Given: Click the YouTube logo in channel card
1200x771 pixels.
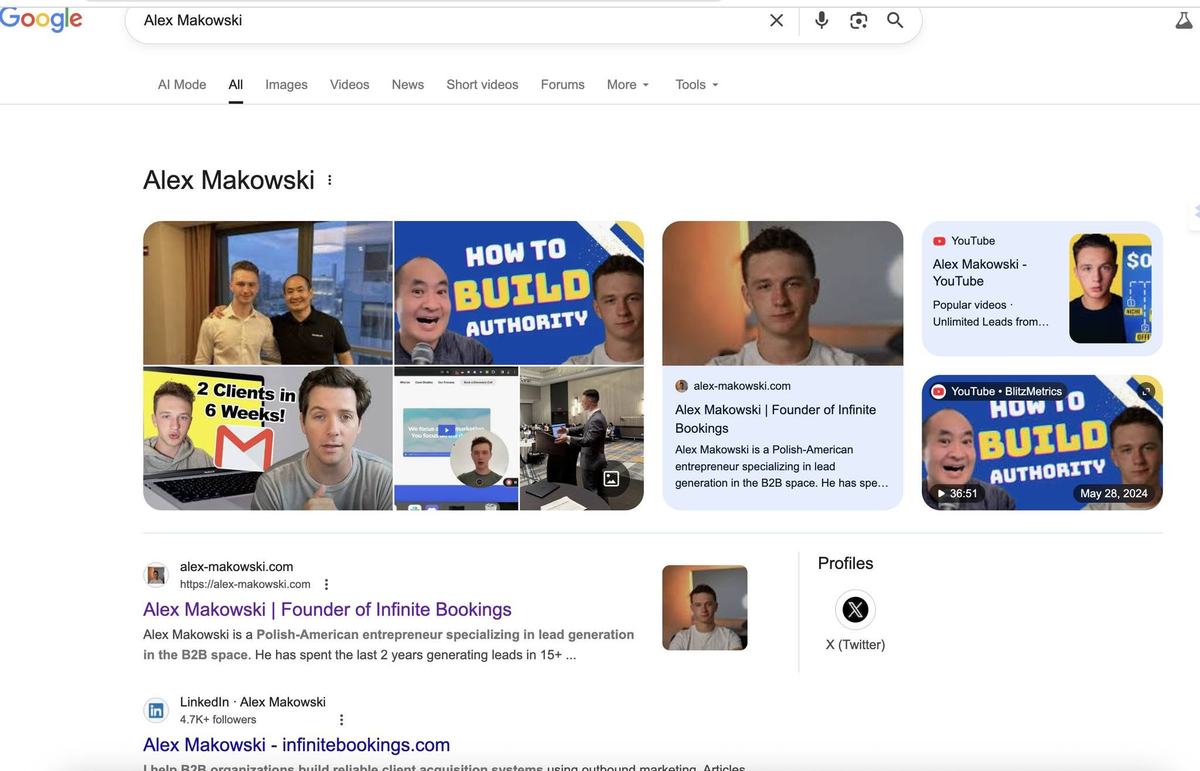Looking at the screenshot, I should pos(939,241).
